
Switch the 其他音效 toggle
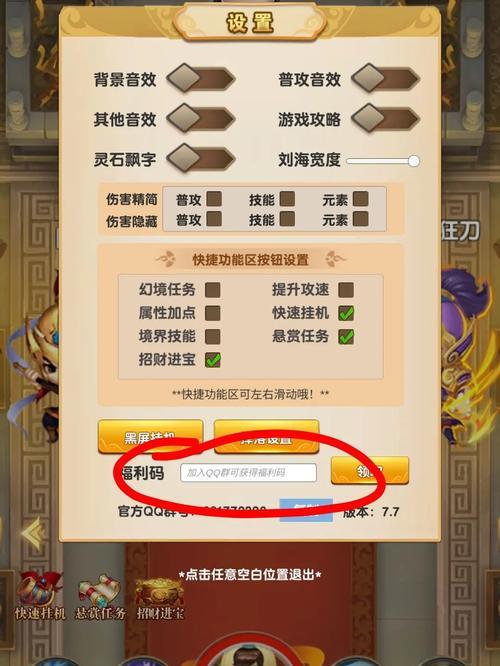tap(201, 119)
